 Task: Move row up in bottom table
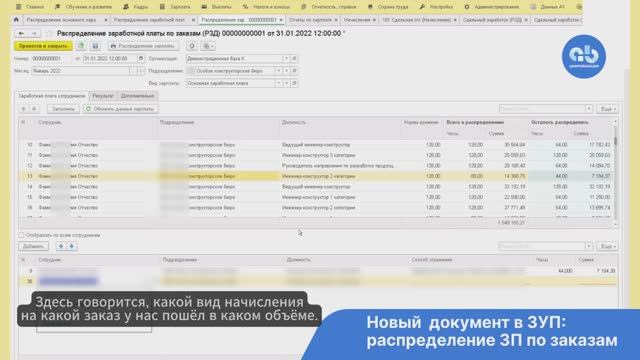(x=61, y=247)
